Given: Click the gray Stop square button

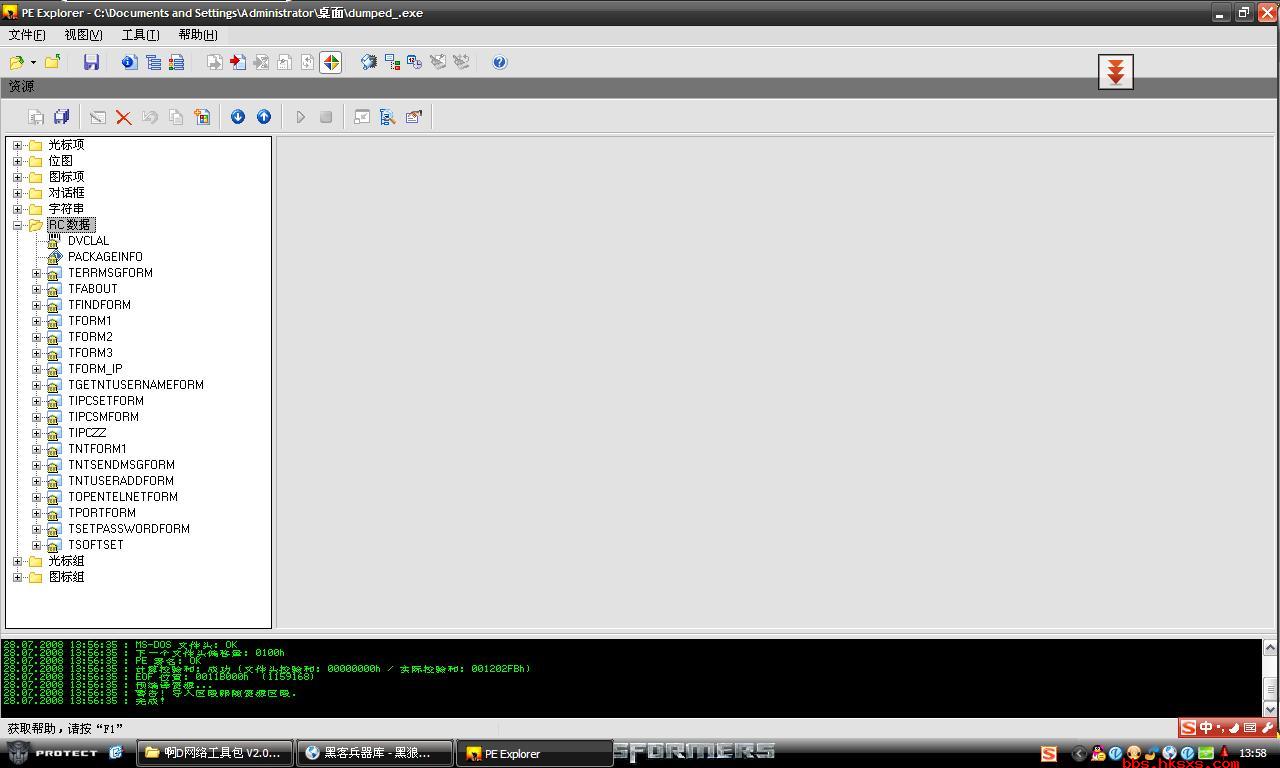Looking at the screenshot, I should click(x=326, y=117).
